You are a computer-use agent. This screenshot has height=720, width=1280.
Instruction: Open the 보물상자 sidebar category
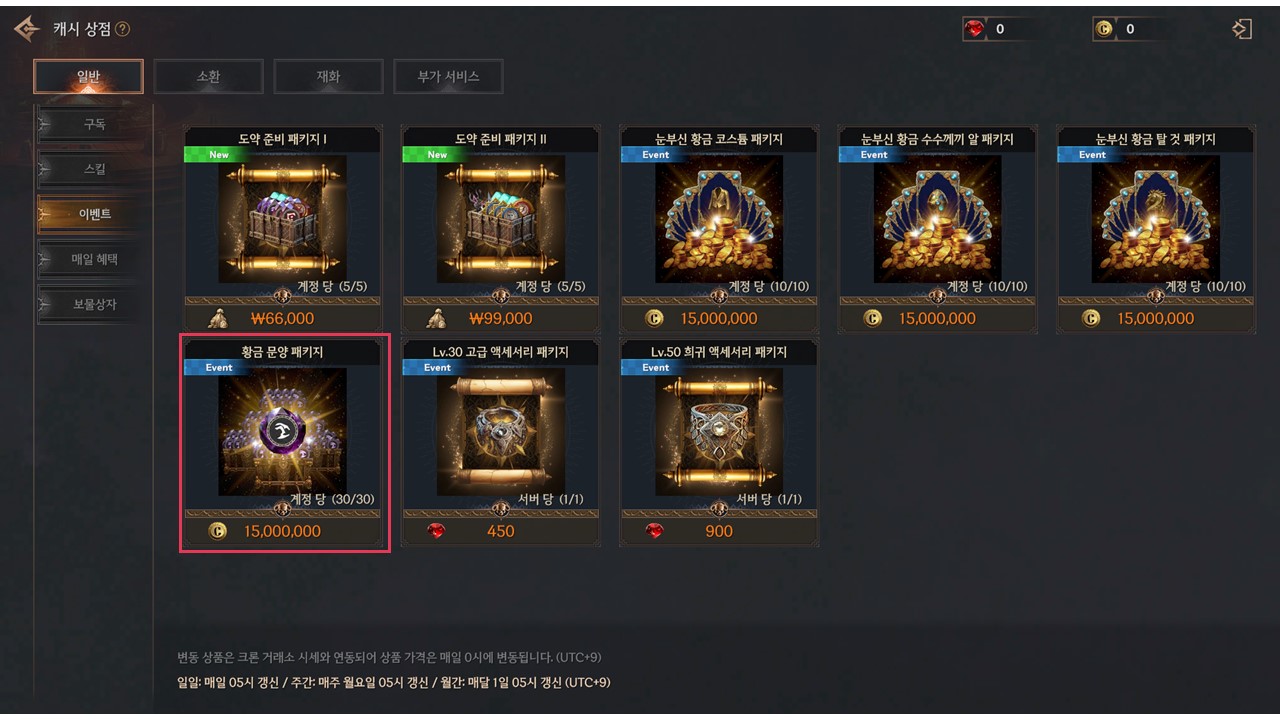[x=93, y=304]
